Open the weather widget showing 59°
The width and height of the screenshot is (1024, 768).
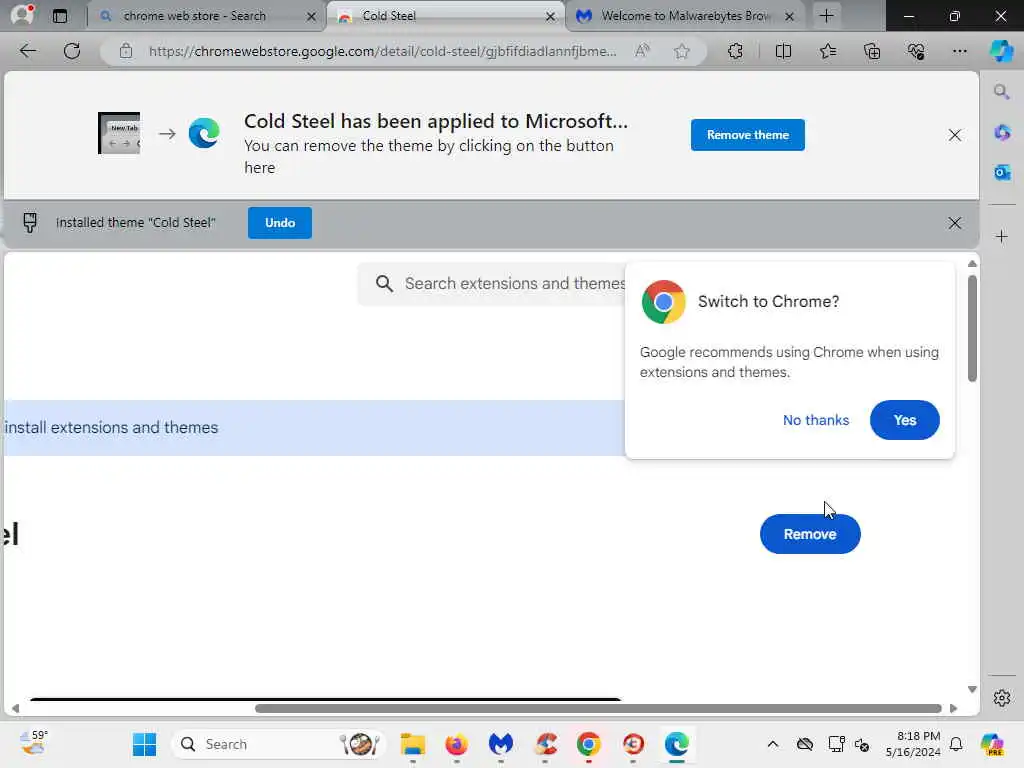point(33,743)
